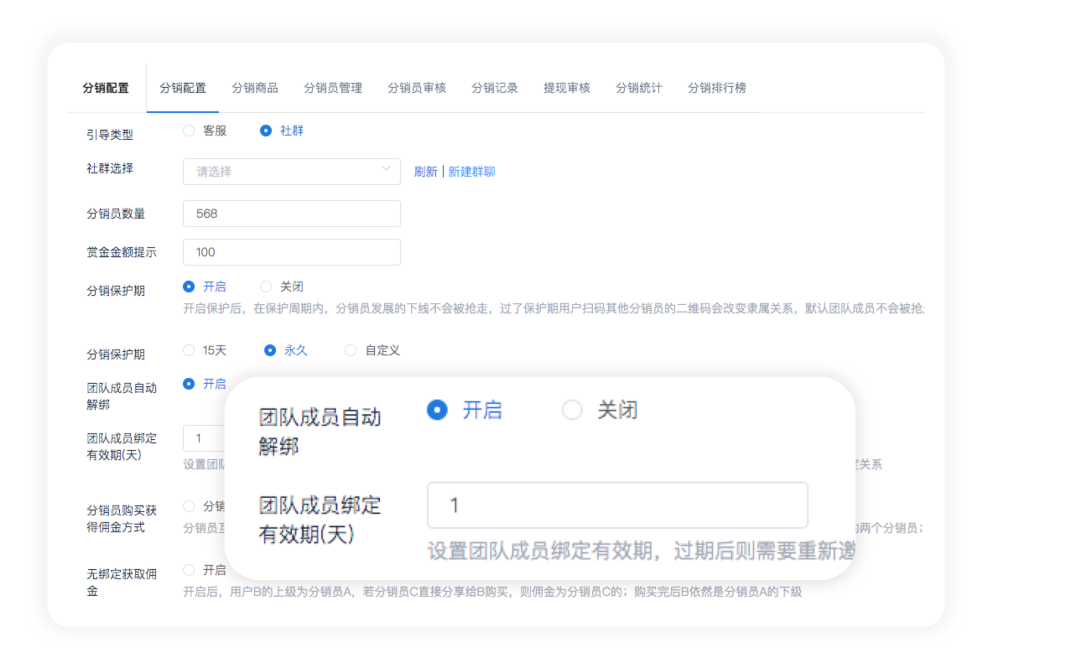Image resolution: width=1080 pixels, height=672 pixels.
Task: Click the 团队成员绑定有效期 input in the popup
Action: pyautogui.click(x=617, y=505)
